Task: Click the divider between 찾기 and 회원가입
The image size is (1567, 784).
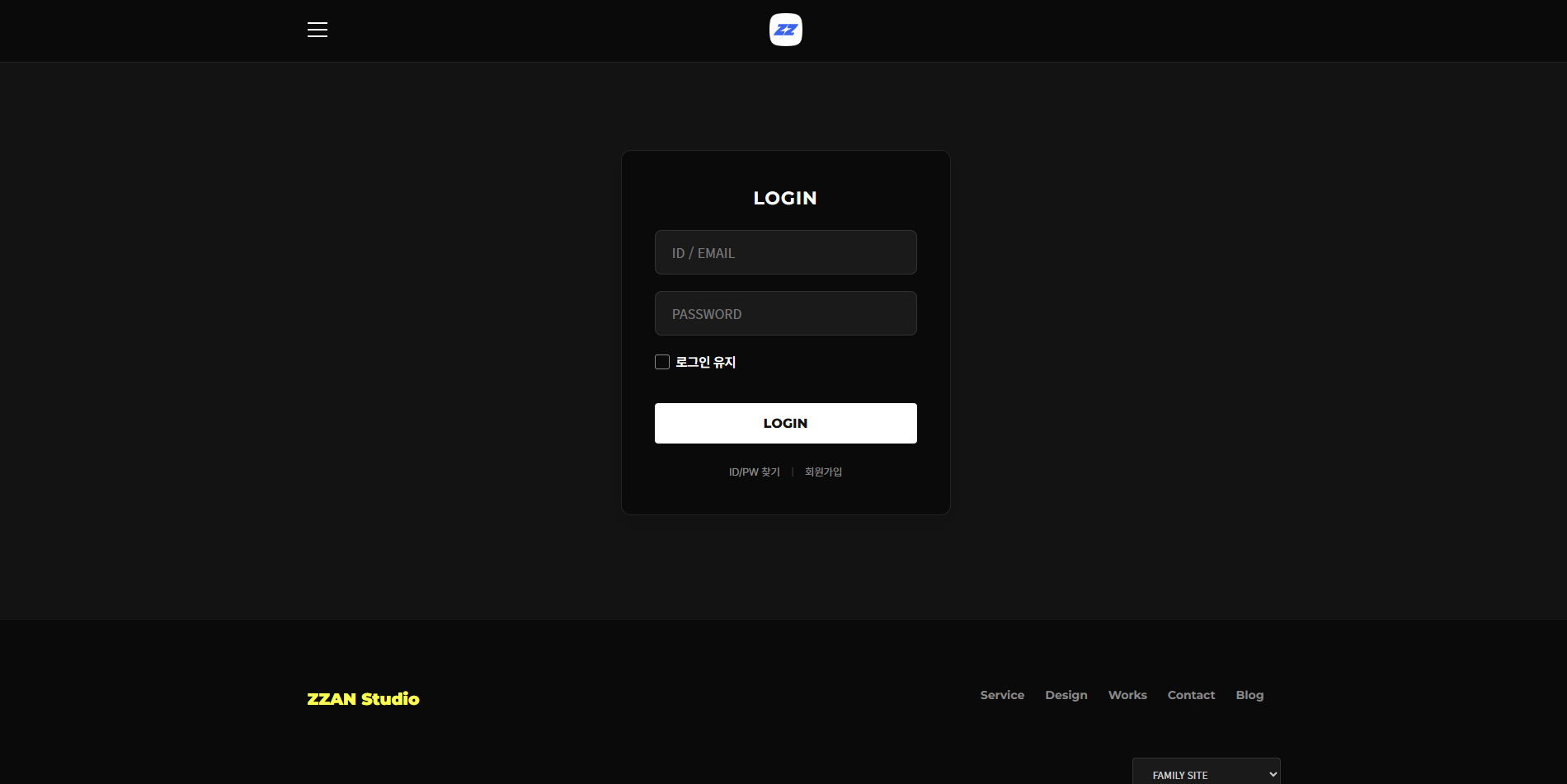Action: click(793, 472)
